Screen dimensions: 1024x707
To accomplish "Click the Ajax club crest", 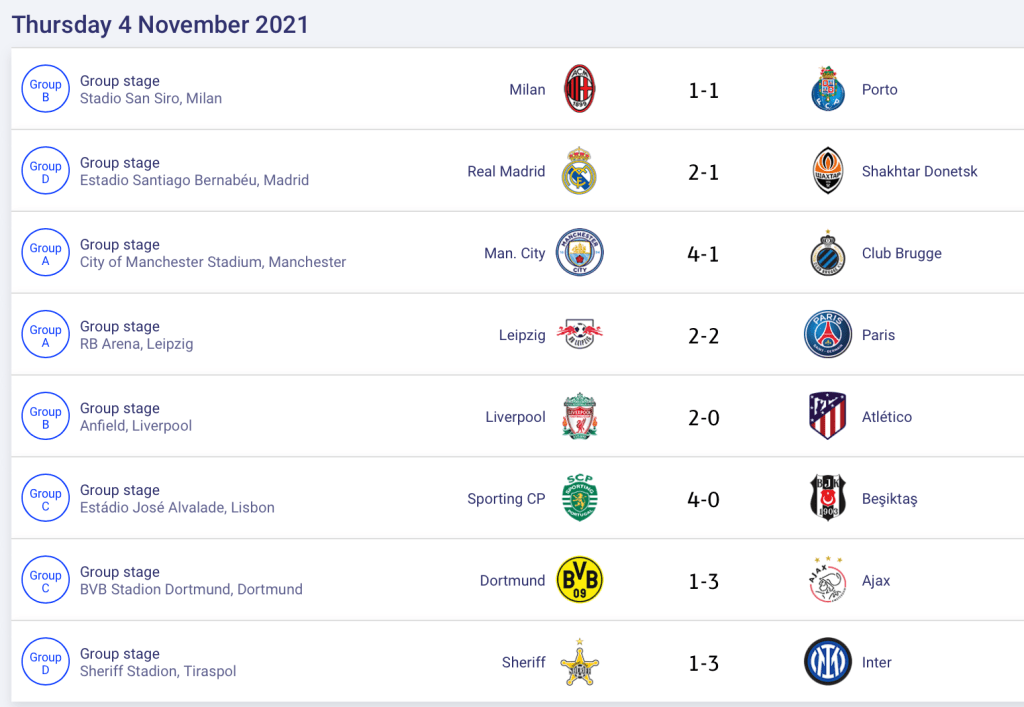I will [x=828, y=581].
